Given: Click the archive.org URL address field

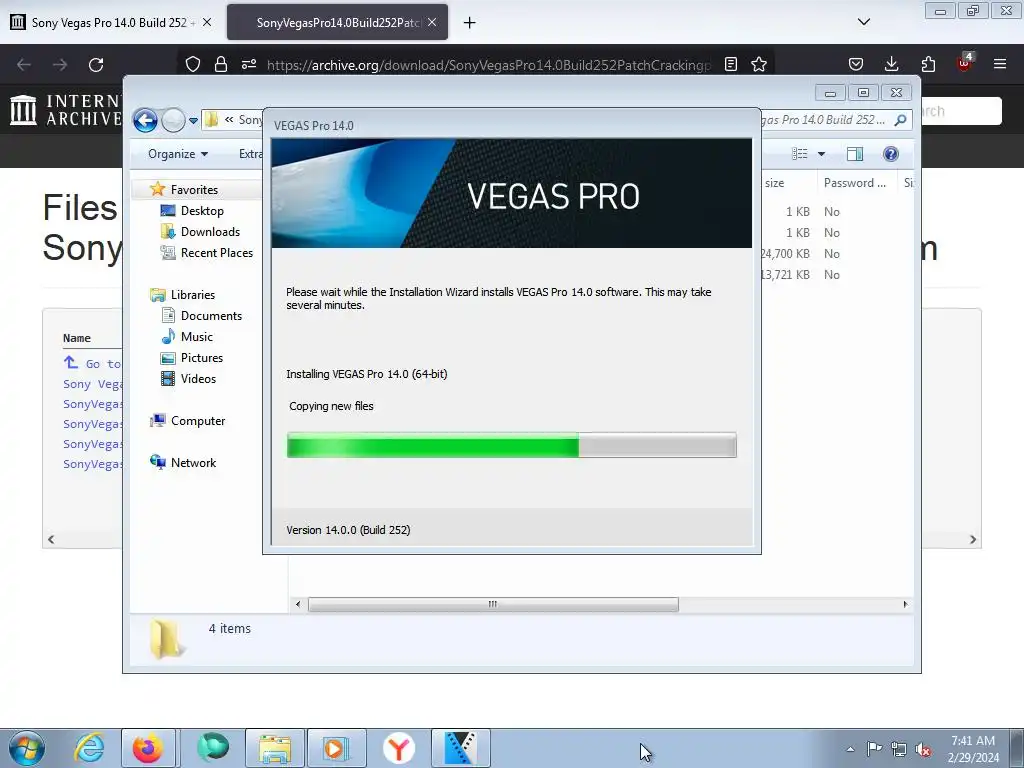Looking at the screenshot, I should [488, 65].
